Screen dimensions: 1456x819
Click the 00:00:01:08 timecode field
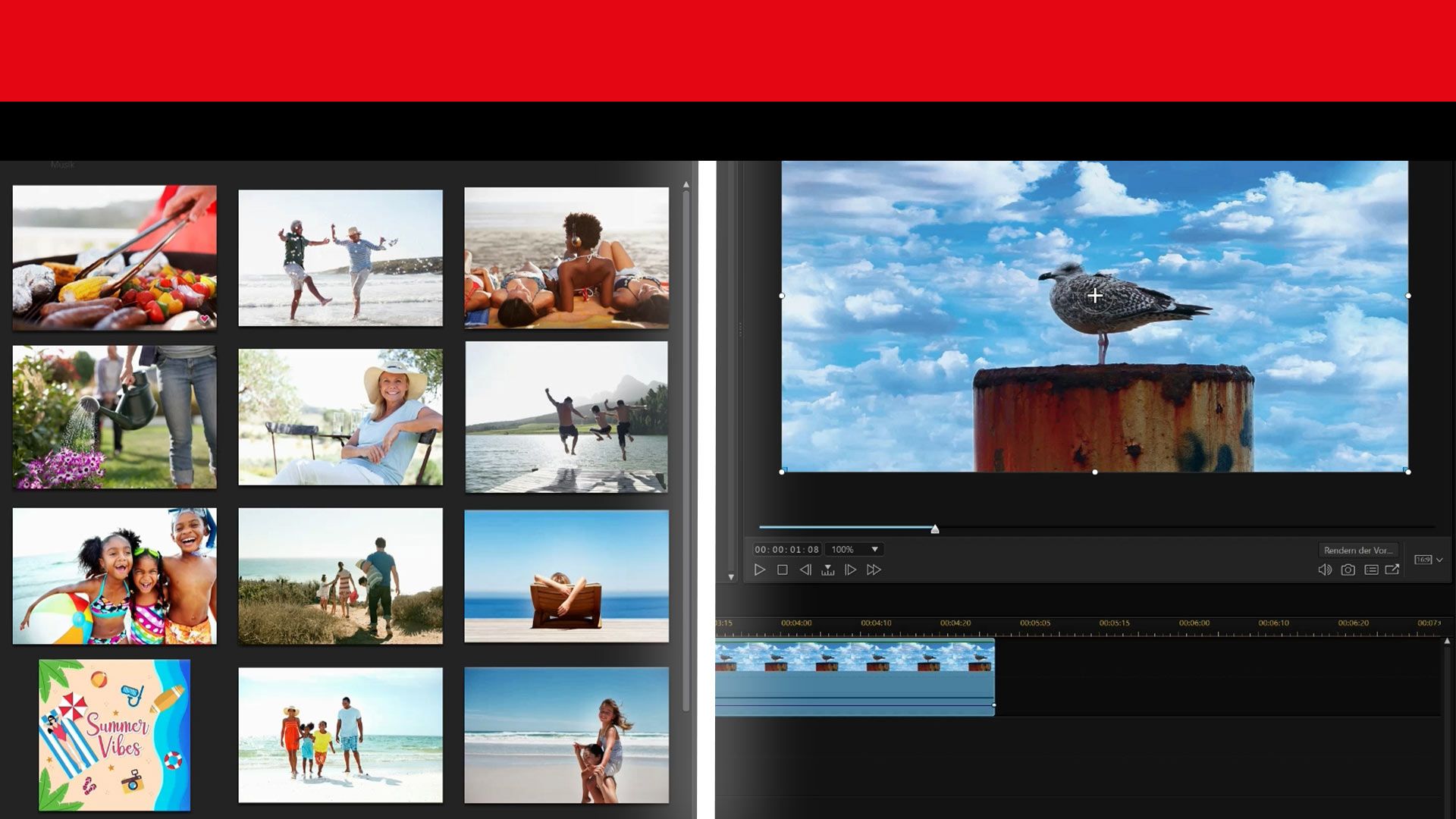pos(786,549)
